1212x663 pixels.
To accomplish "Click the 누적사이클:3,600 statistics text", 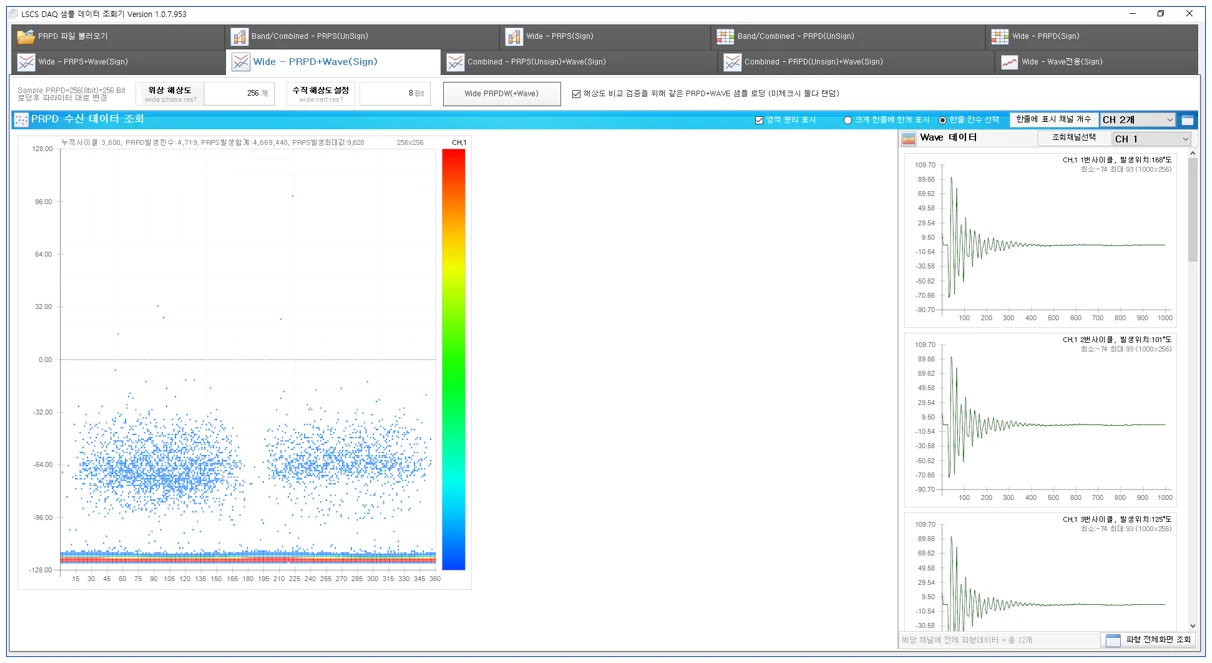I will (x=212, y=142).
